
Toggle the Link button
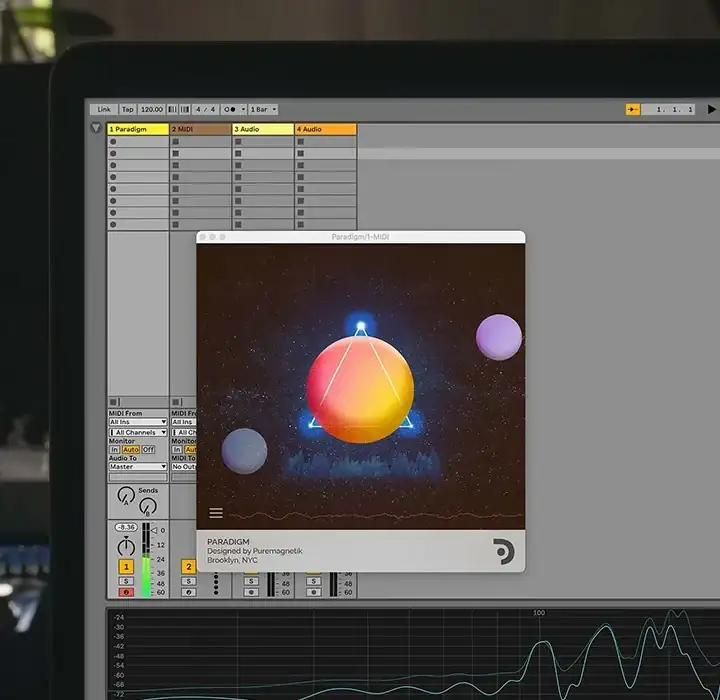[104, 109]
